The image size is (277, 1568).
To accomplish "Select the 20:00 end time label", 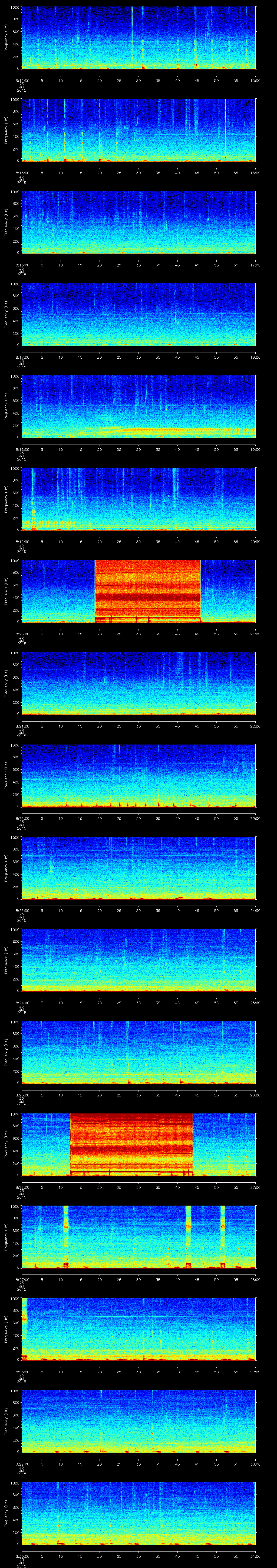I will (x=256, y=542).
